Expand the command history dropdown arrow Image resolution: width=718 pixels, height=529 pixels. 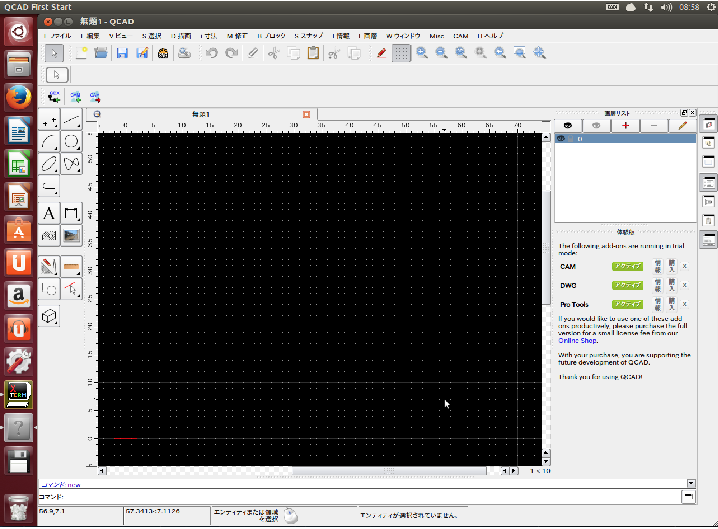click(x=691, y=483)
